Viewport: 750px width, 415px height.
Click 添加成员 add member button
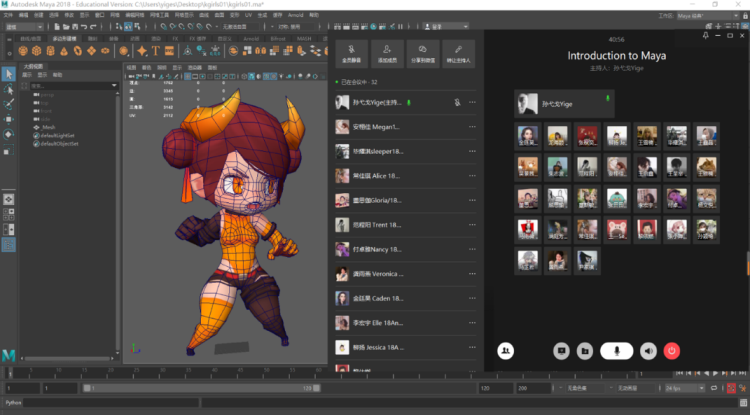point(387,54)
